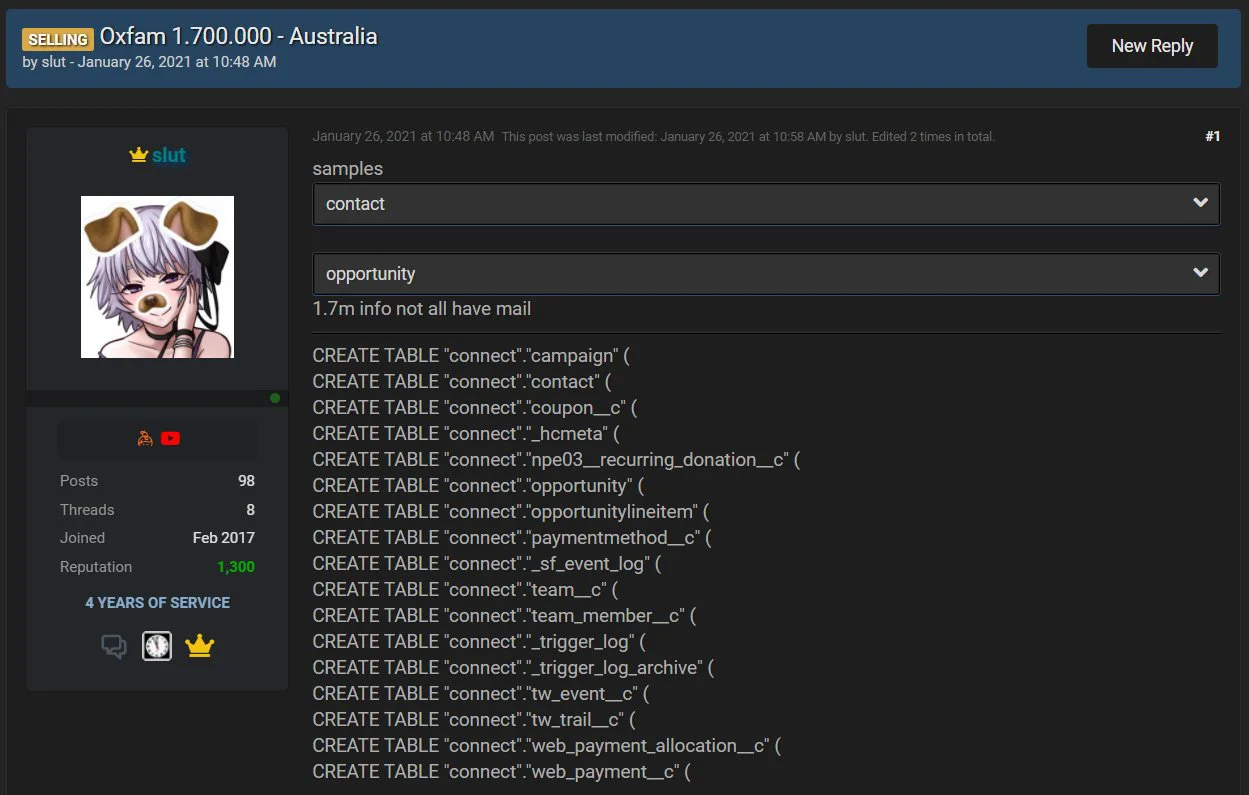
Task: Click author name in thread header byline
Action: (54, 62)
